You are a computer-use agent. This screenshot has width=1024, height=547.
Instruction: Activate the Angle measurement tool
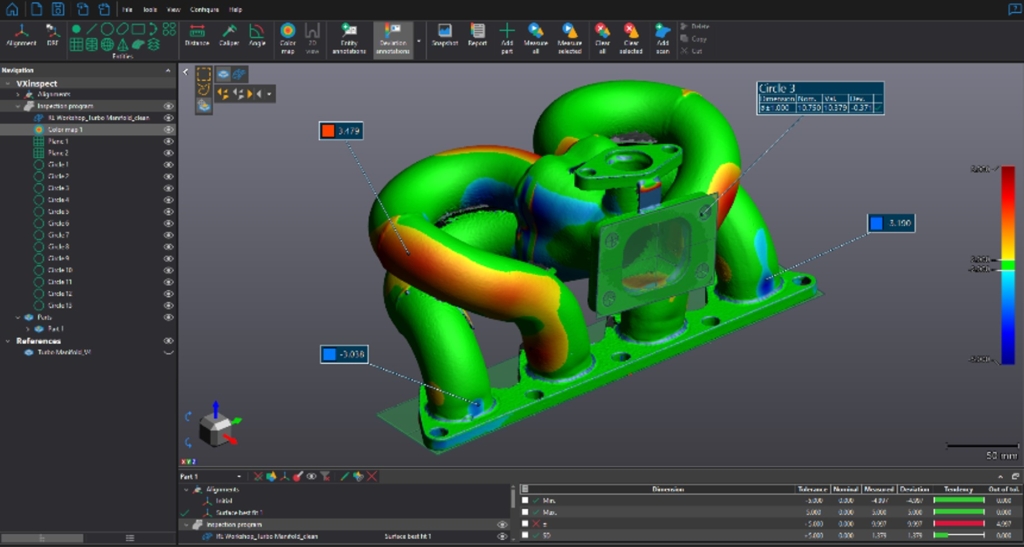pos(257,35)
